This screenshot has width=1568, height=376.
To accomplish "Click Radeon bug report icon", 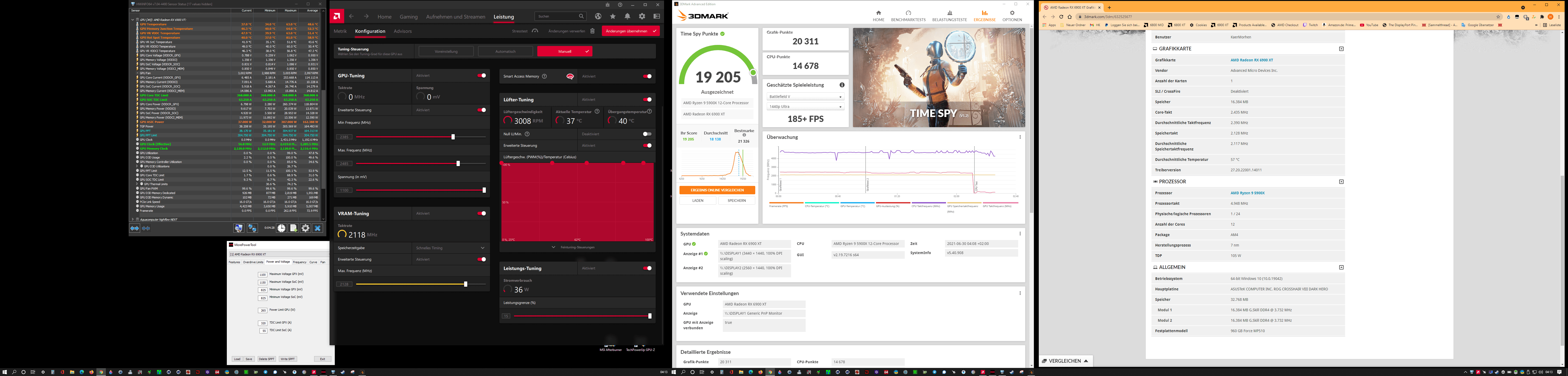I will point(608,5).
